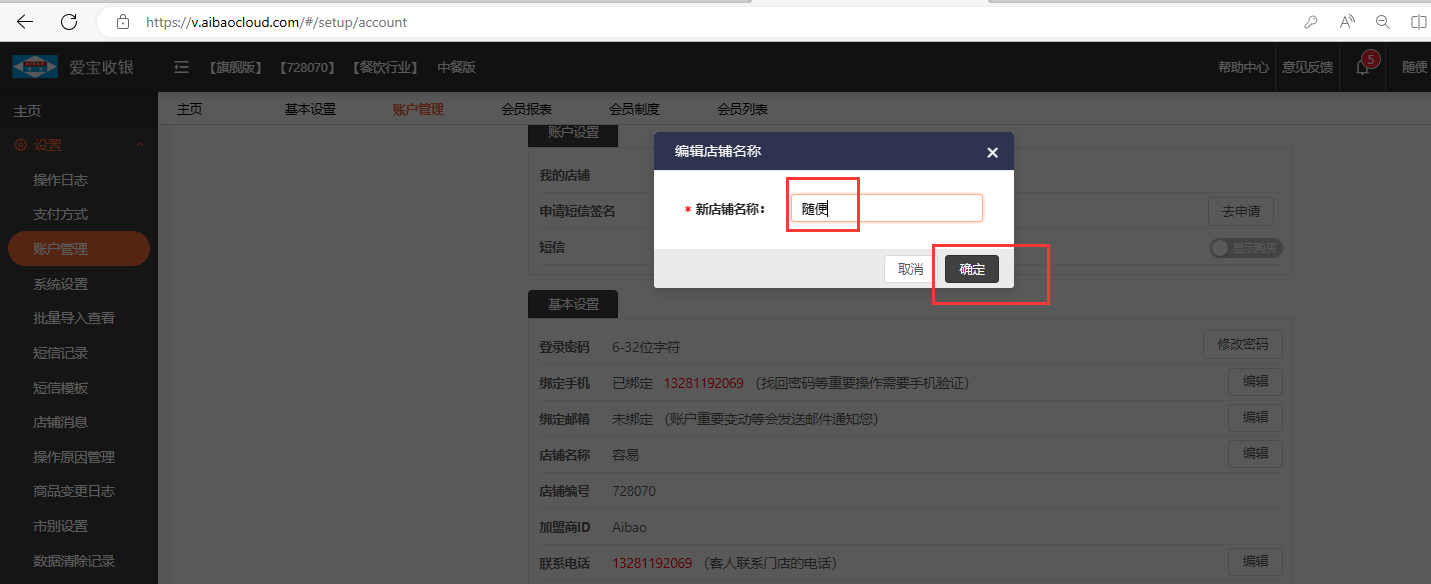Collapse the sidebar with the hamburger icon

click(x=181, y=67)
